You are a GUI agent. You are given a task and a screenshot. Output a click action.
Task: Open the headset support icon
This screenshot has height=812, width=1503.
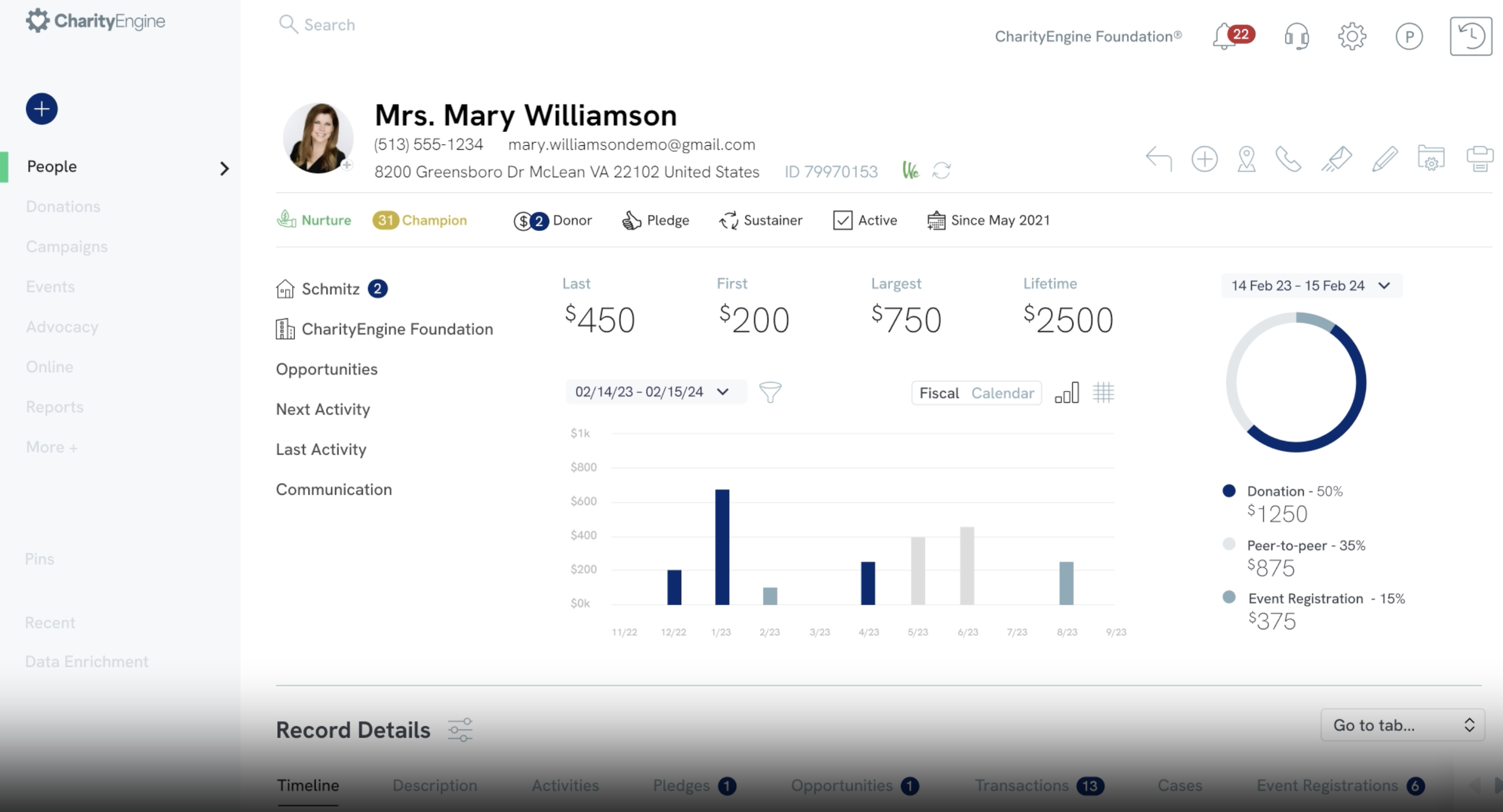pyautogui.click(x=1297, y=37)
